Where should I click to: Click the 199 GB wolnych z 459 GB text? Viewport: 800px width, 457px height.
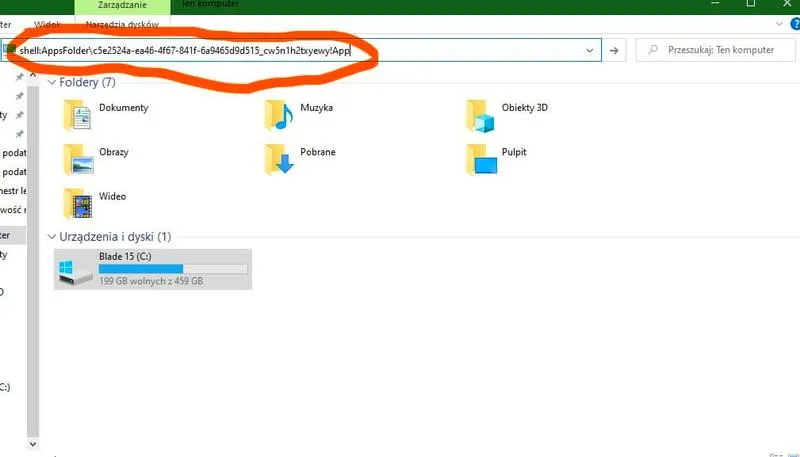coord(151,281)
